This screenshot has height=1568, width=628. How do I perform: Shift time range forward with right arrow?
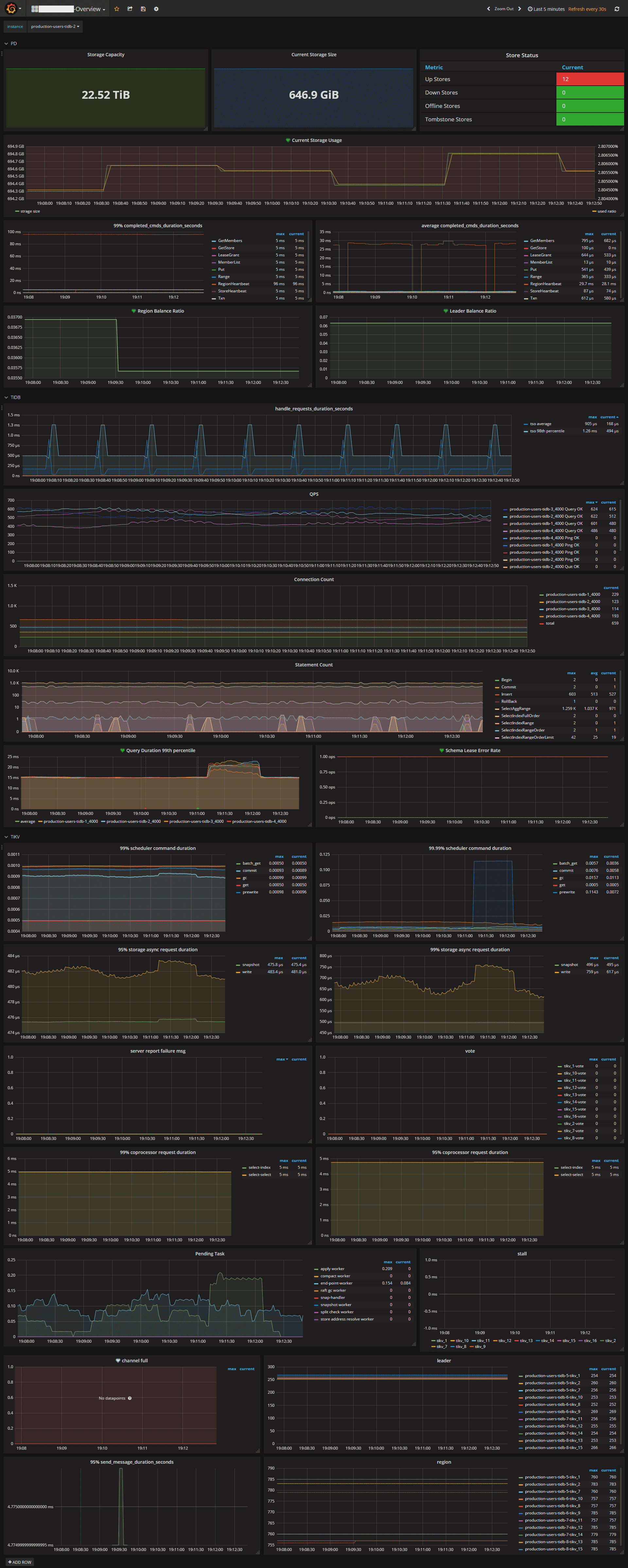coord(520,9)
